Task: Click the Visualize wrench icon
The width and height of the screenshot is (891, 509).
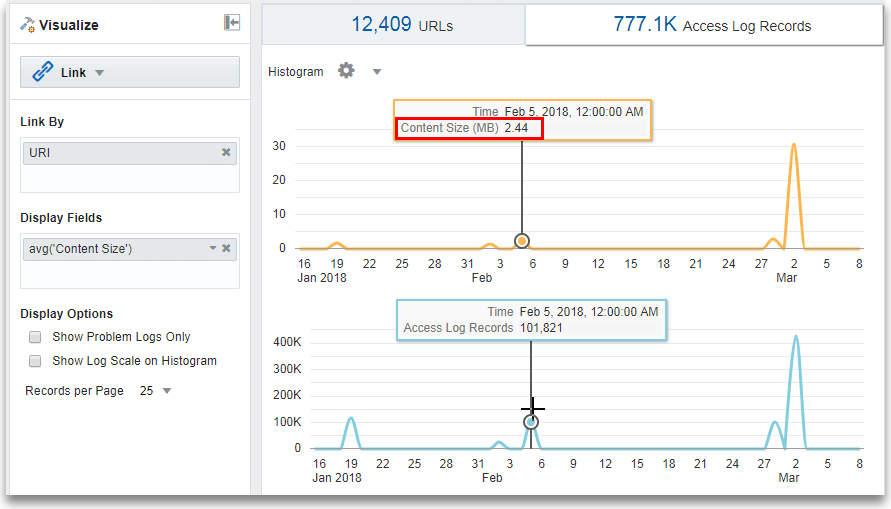Action: coord(27,24)
